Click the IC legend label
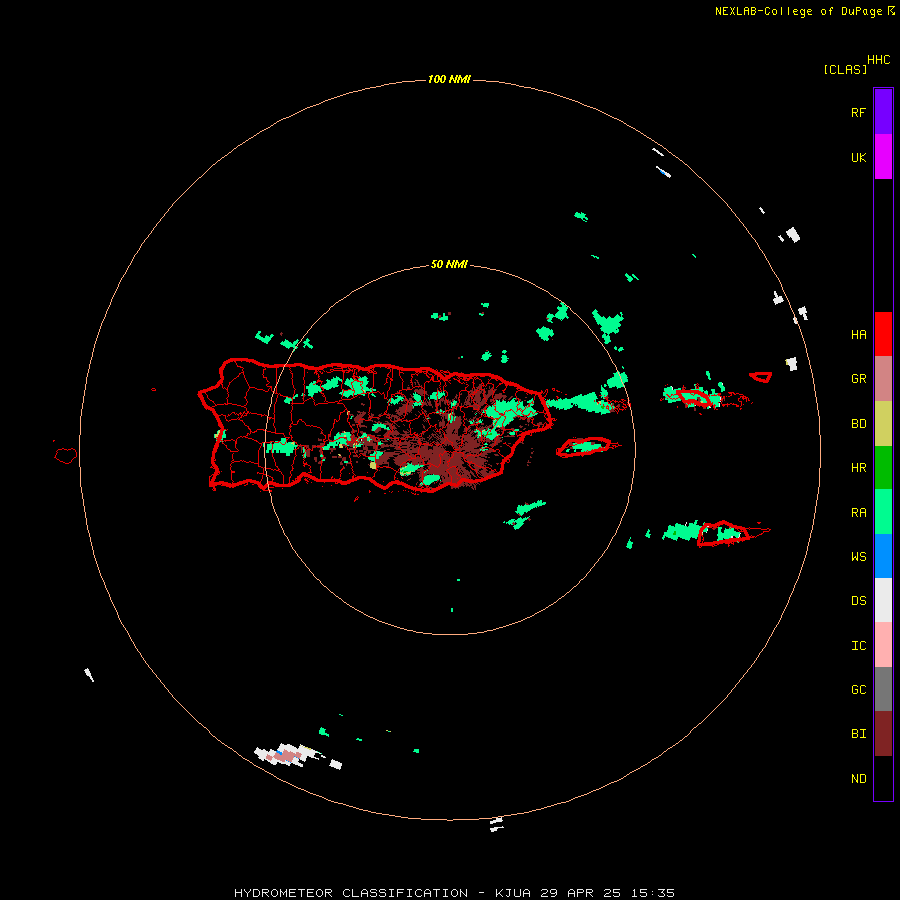The width and height of the screenshot is (900, 900). pyautogui.click(x=858, y=646)
